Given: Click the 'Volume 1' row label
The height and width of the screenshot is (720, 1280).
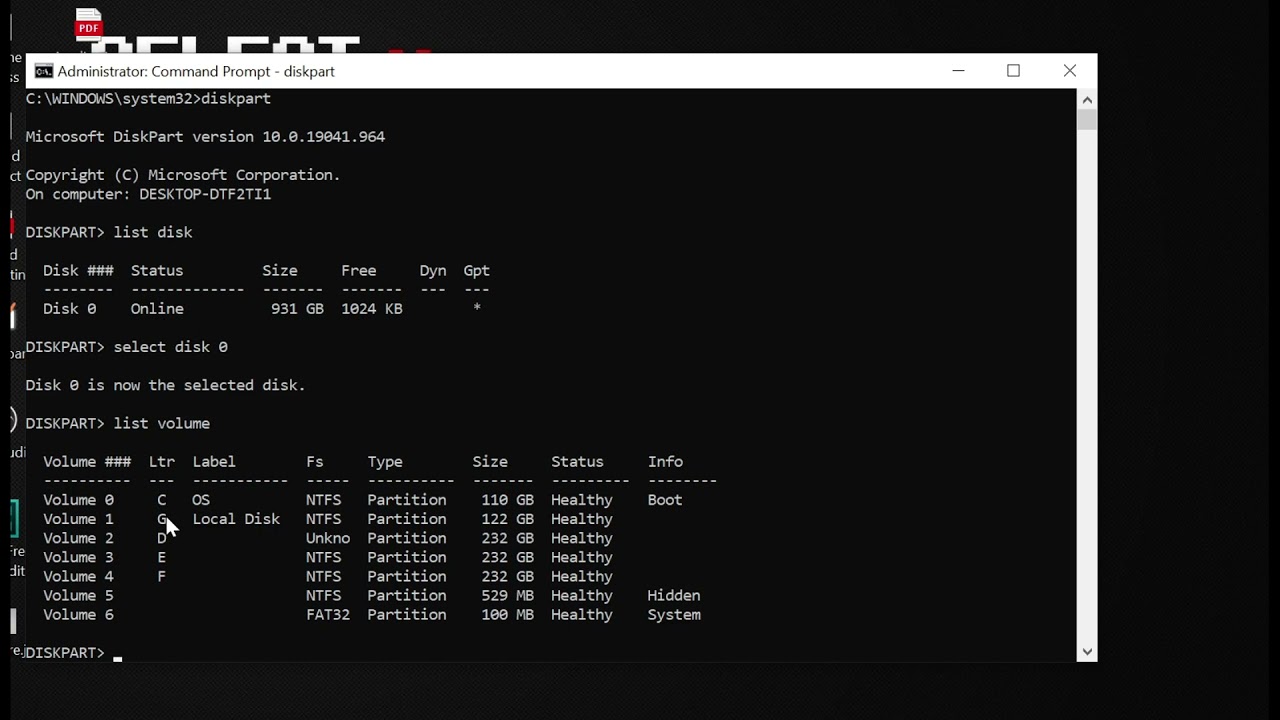Looking at the screenshot, I should tap(78, 519).
